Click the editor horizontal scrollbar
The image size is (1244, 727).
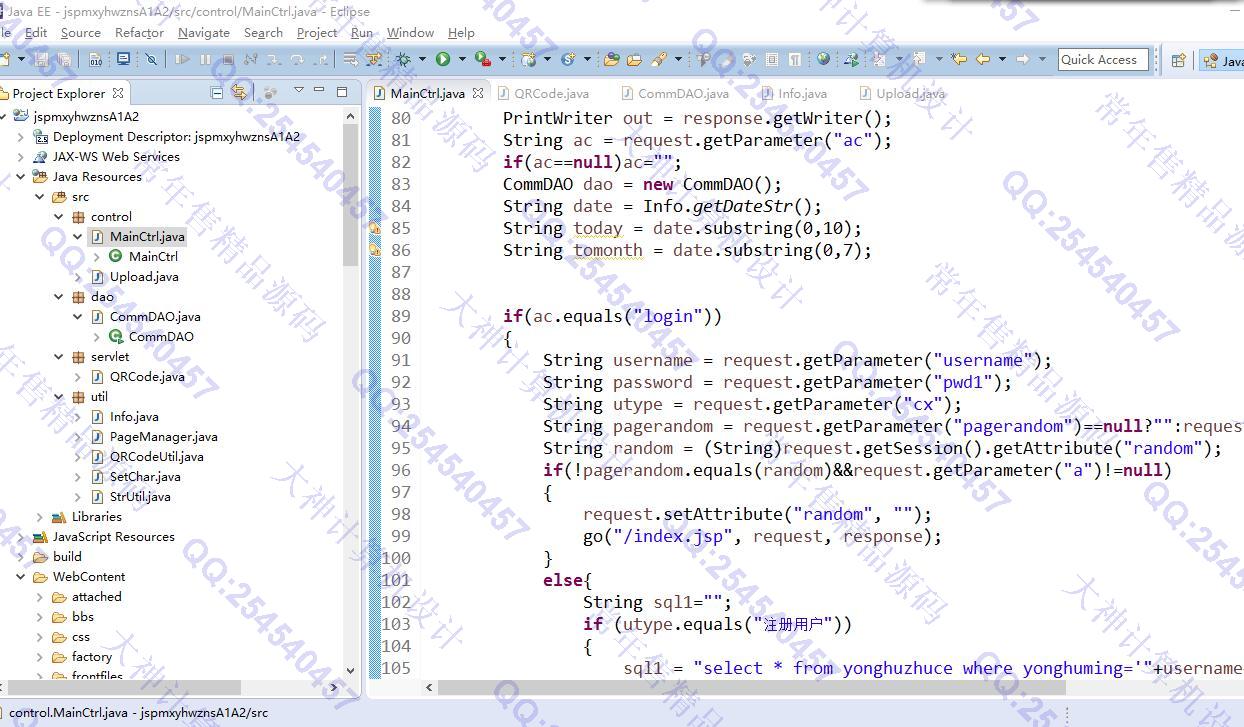click(750, 687)
